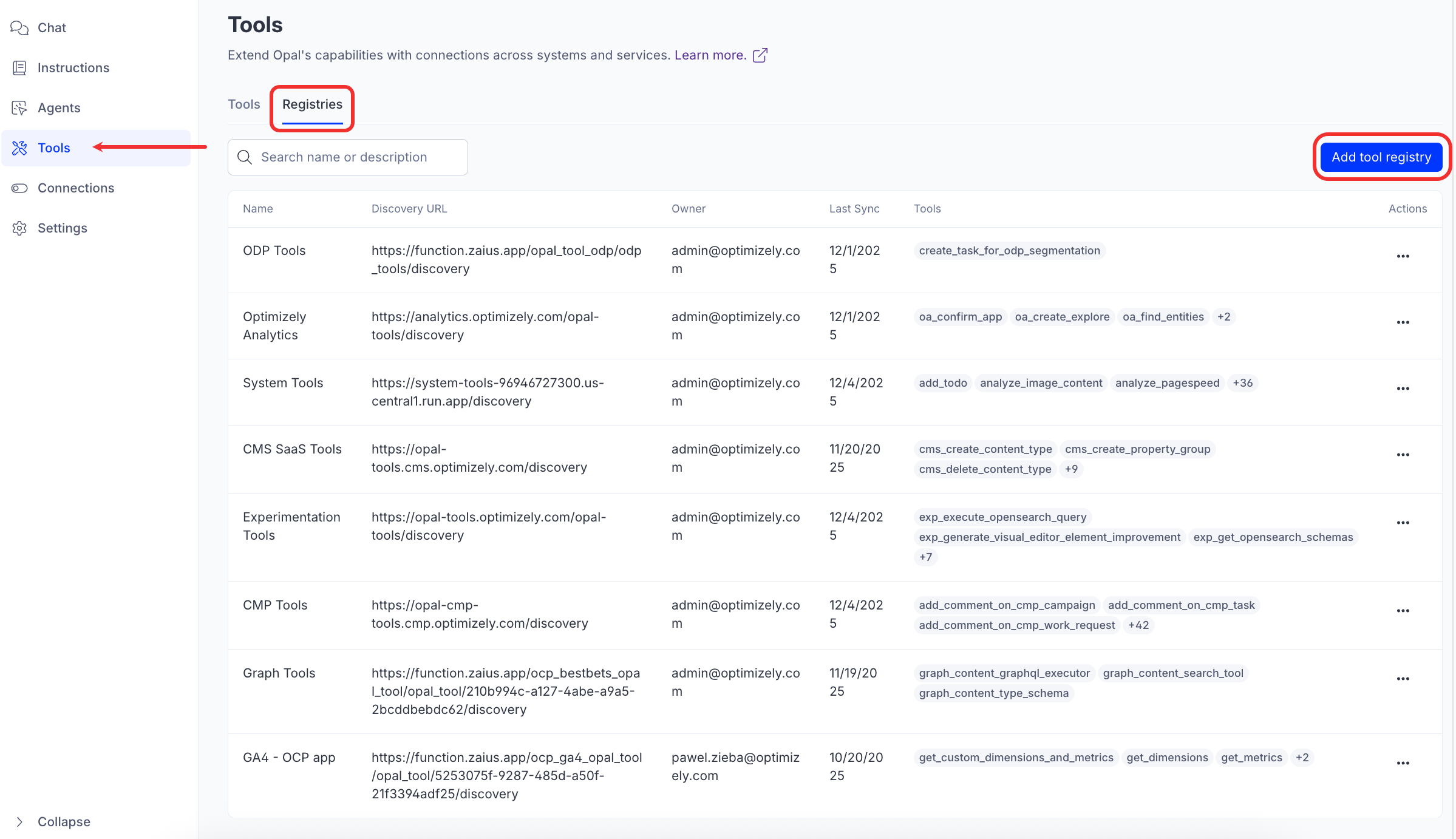Click the magnifier icon in search box
This screenshot has width=1456, height=839.
[x=245, y=157]
